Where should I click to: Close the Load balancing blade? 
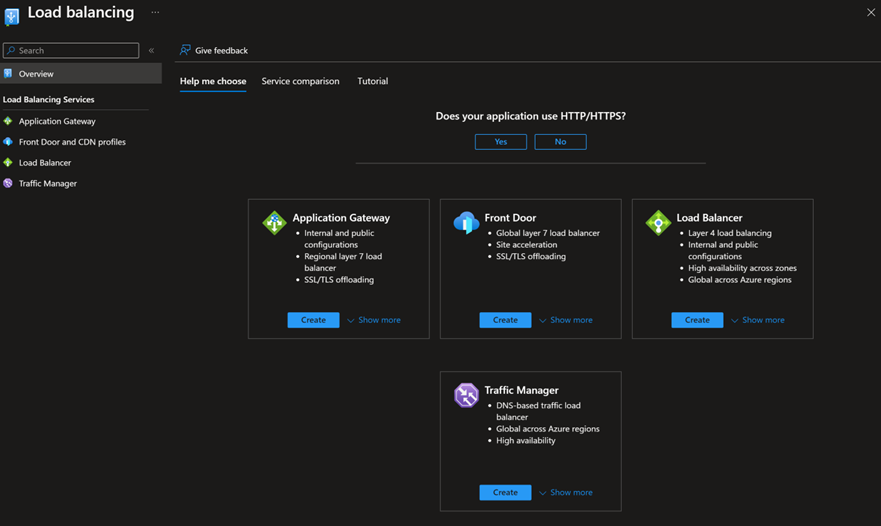870,12
